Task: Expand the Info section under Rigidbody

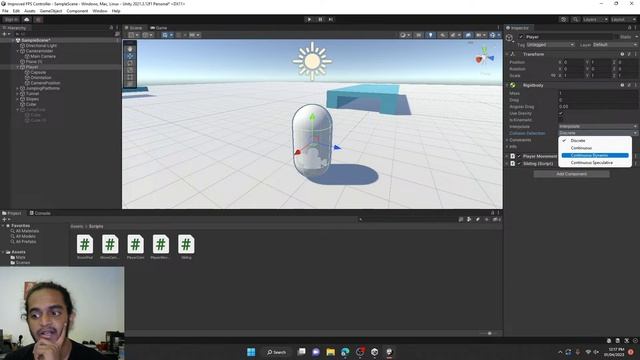Action: (x=507, y=147)
